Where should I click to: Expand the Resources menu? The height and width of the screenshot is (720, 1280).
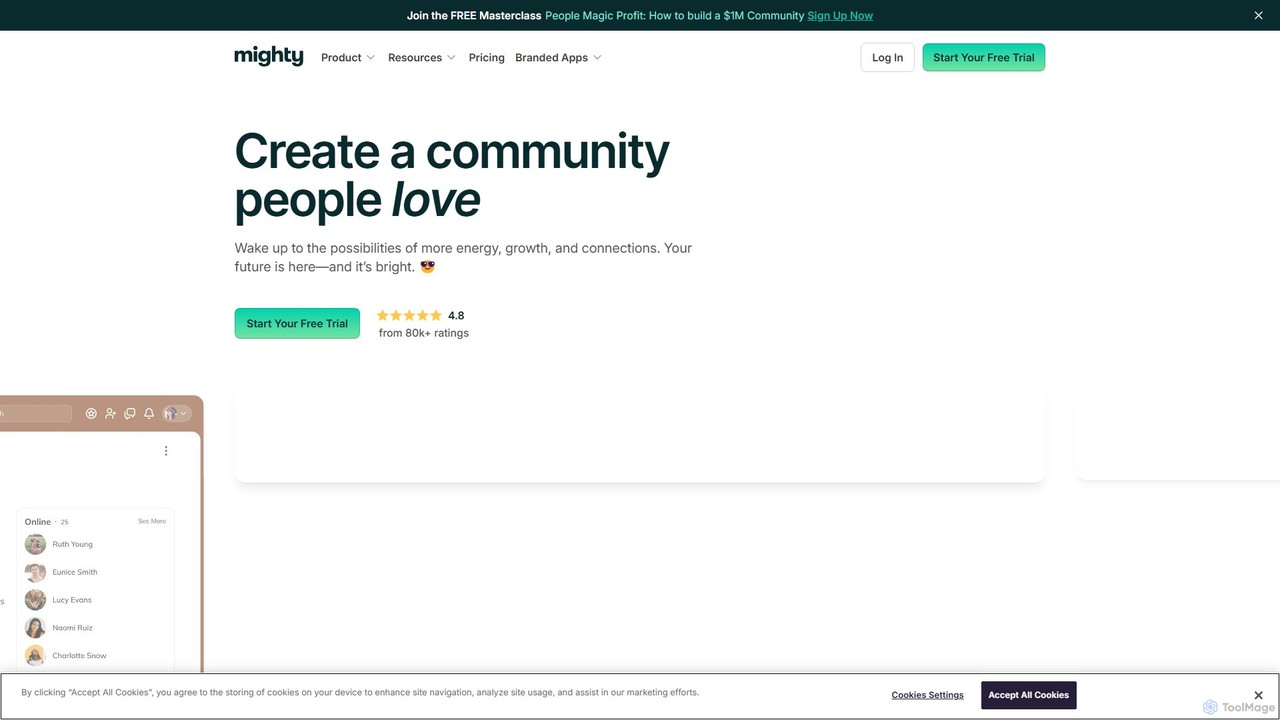(422, 57)
